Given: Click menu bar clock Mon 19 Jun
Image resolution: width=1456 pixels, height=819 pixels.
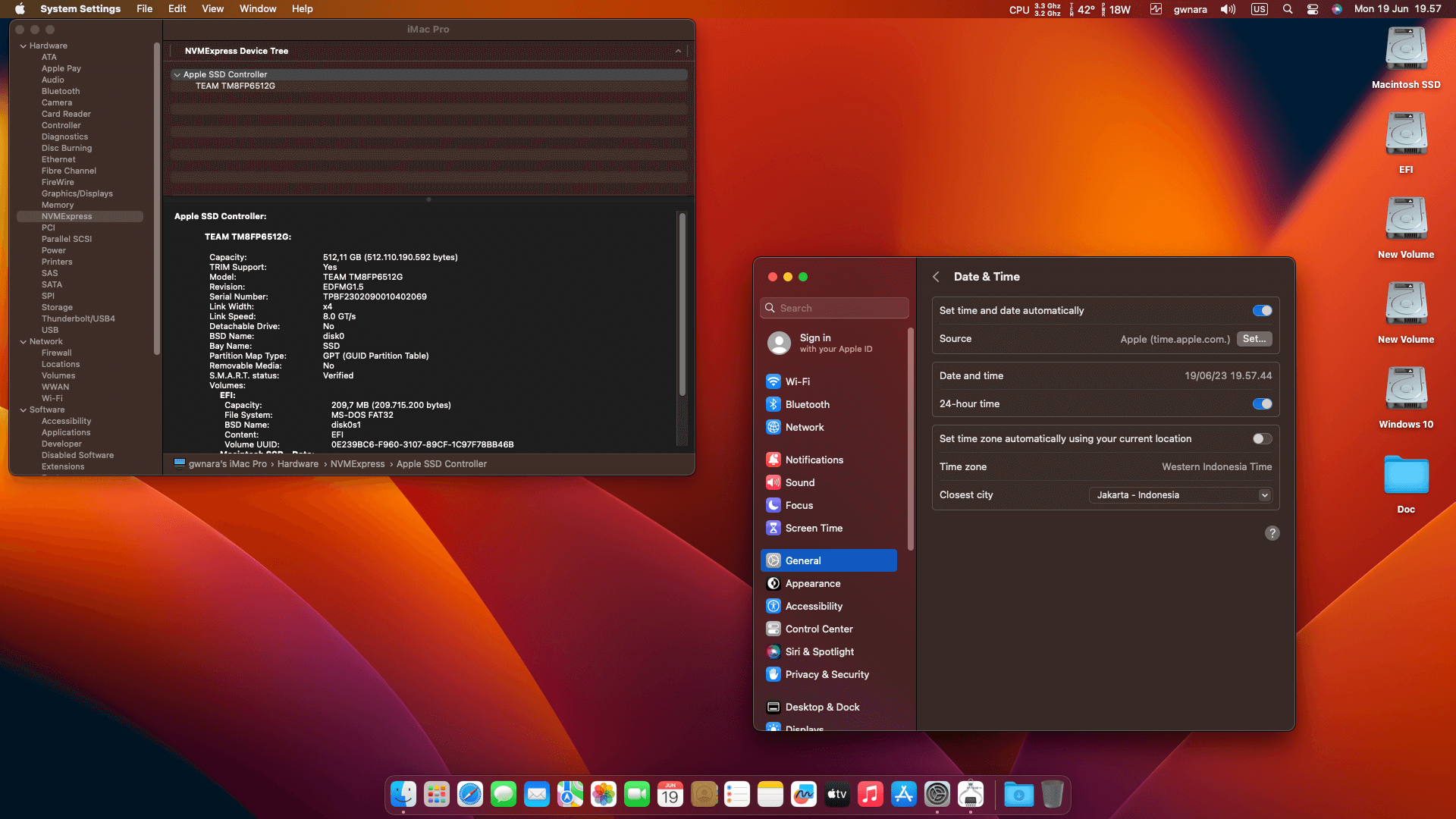Looking at the screenshot, I should pyautogui.click(x=1398, y=9).
